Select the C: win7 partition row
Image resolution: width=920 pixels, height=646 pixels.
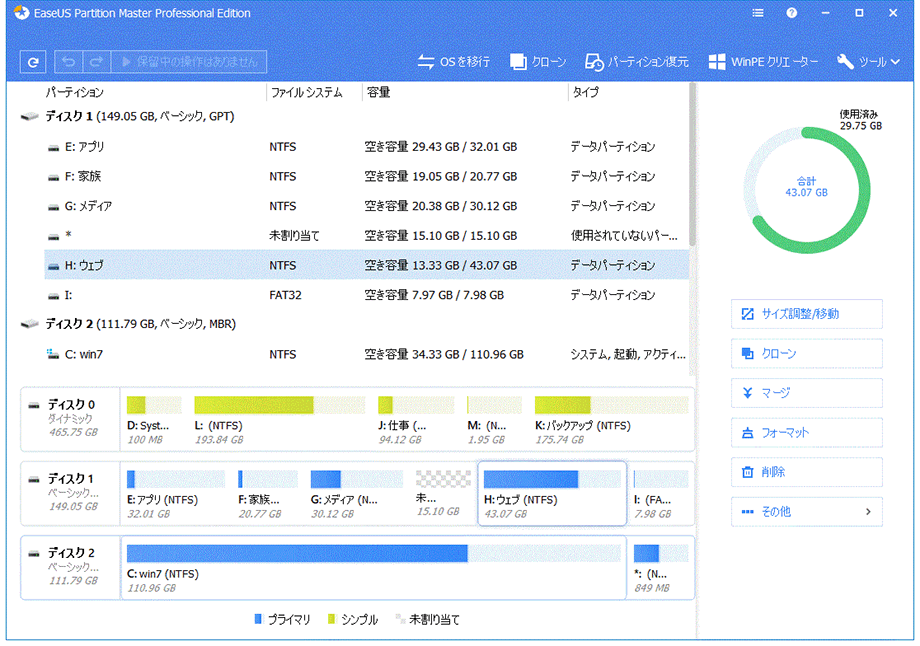click(x=366, y=354)
